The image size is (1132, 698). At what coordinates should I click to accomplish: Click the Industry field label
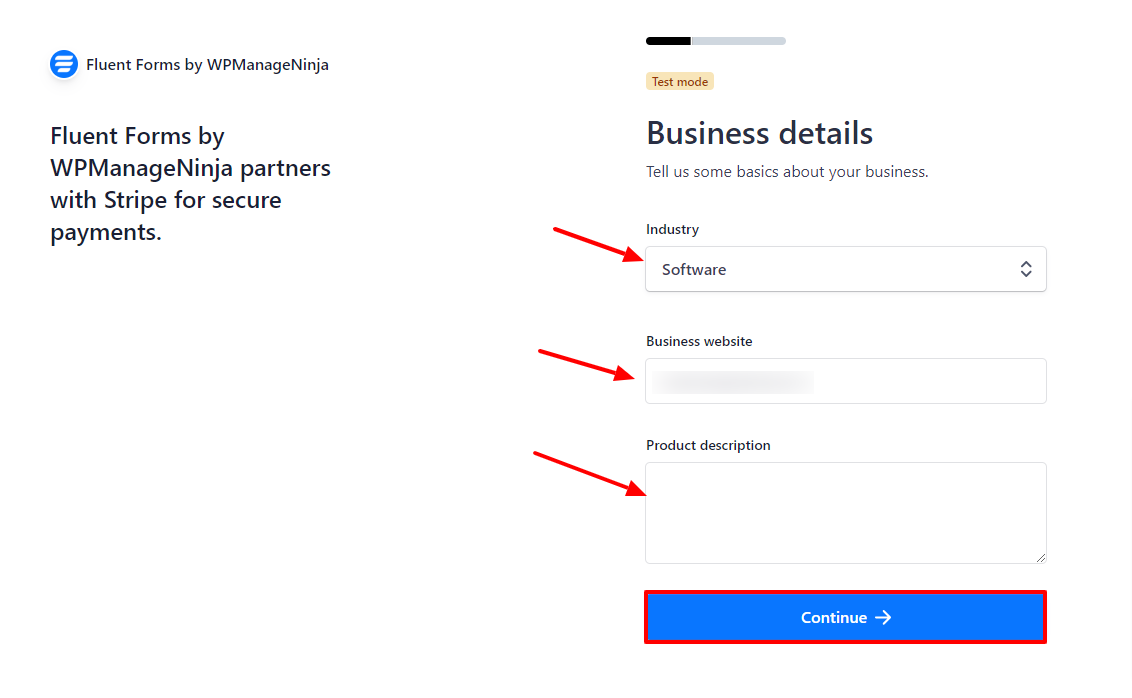point(672,229)
